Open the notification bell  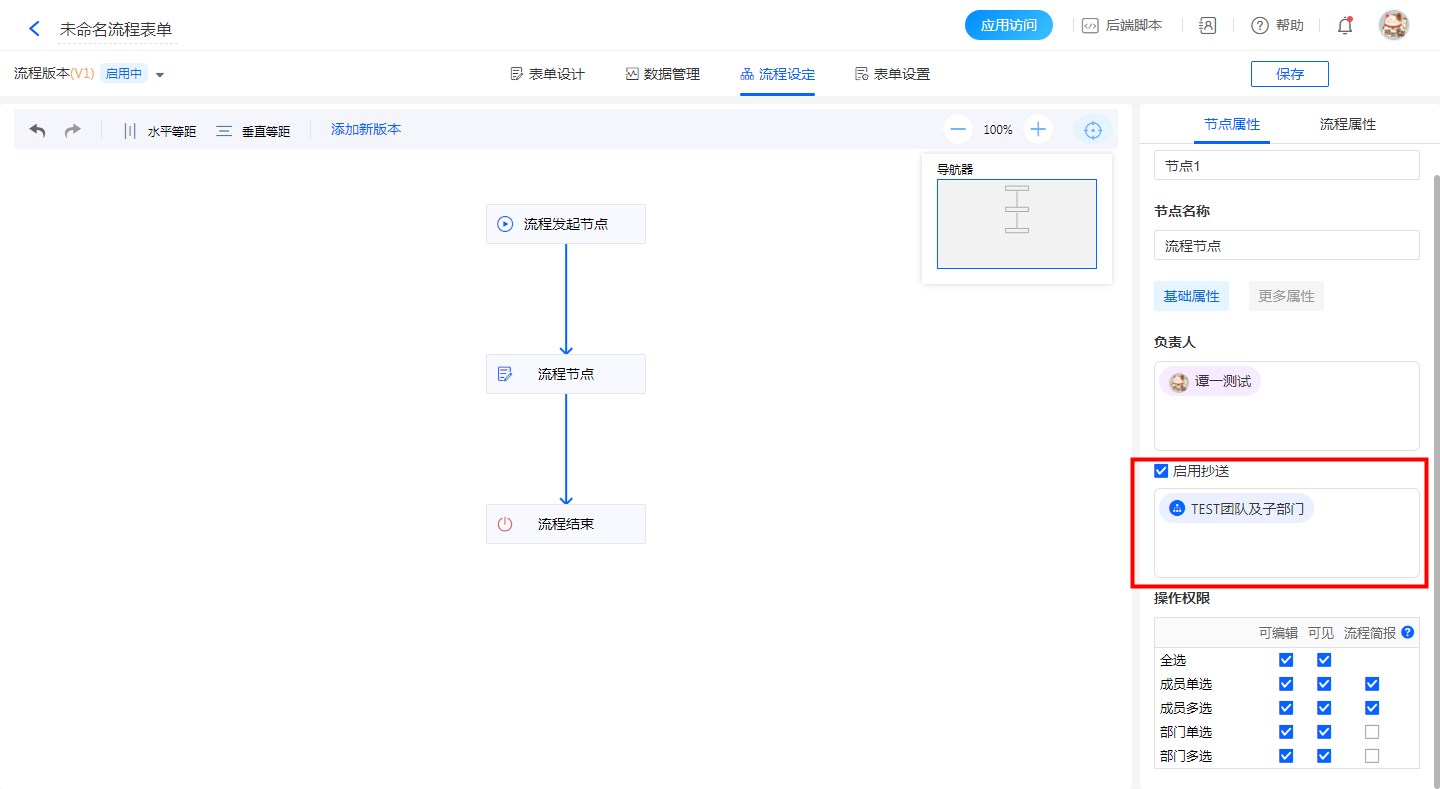[x=1345, y=26]
